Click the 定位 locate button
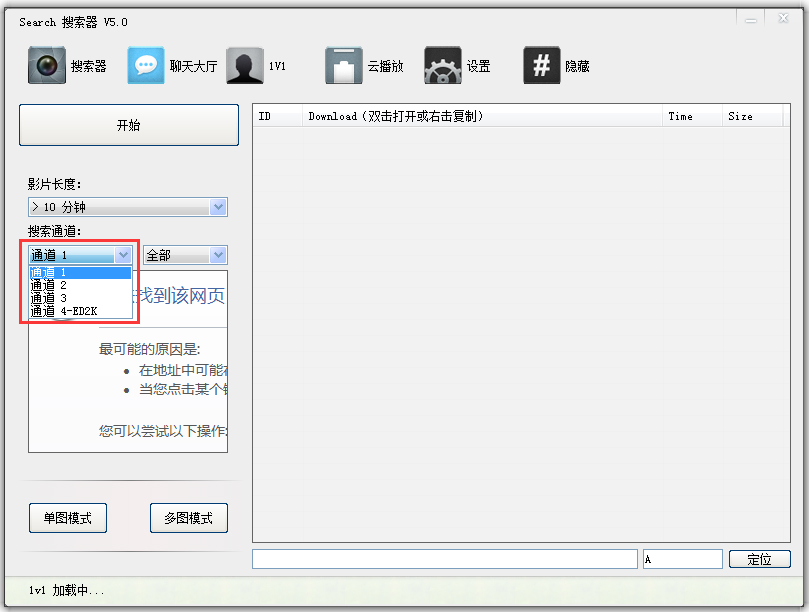The height and width of the screenshot is (612, 809). (759, 559)
